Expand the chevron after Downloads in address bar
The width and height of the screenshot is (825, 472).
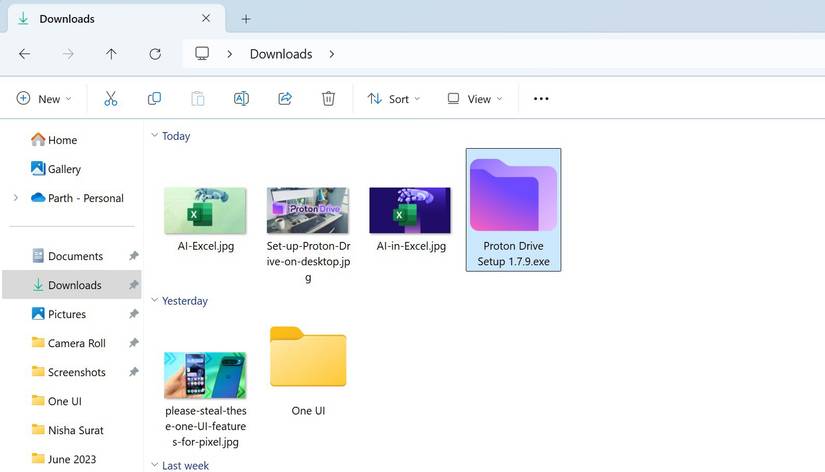[x=331, y=54]
